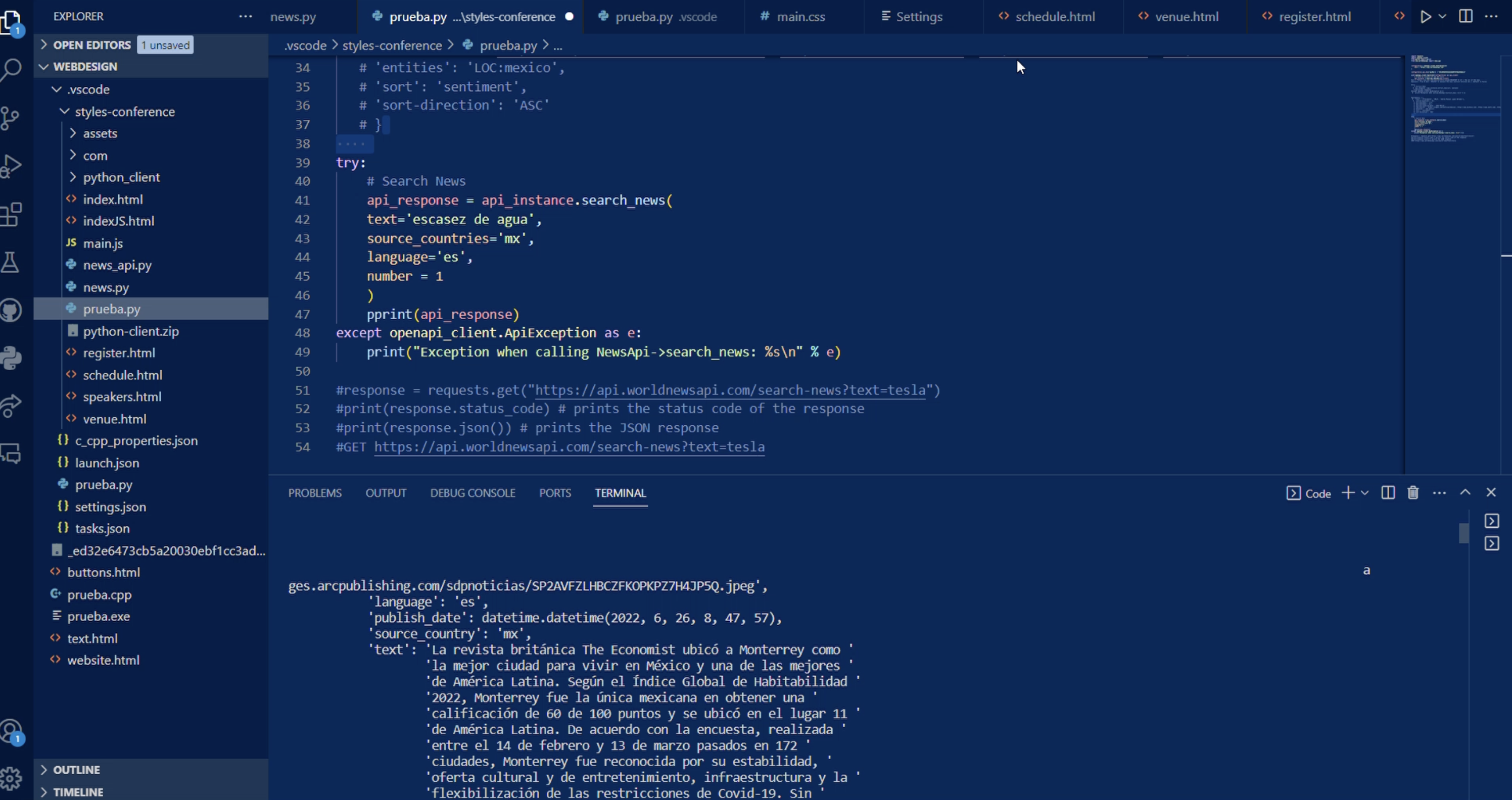This screenshot has height=800, width=1512.
Task: Split the terminal panel
Action: [1388, 492]
